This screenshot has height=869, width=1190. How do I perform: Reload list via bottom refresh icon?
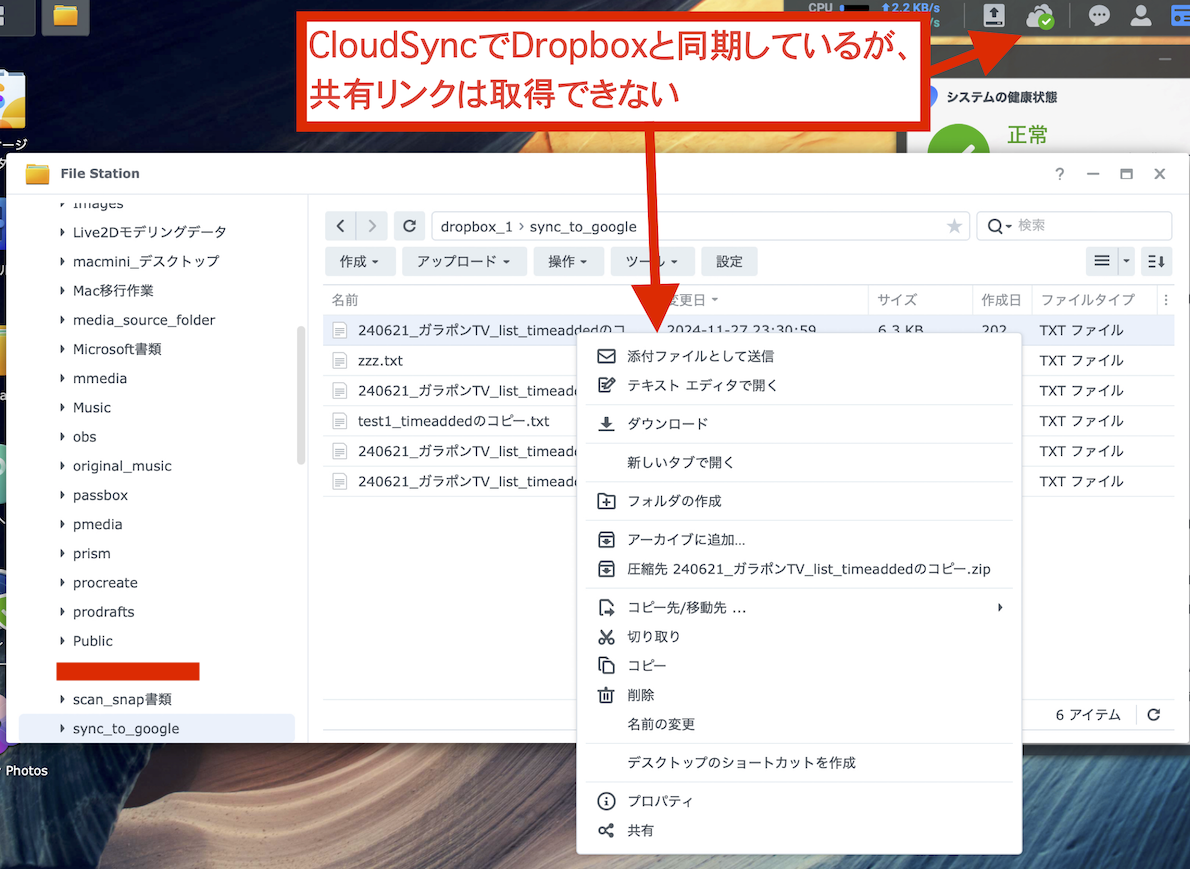tap(1154, 715)
